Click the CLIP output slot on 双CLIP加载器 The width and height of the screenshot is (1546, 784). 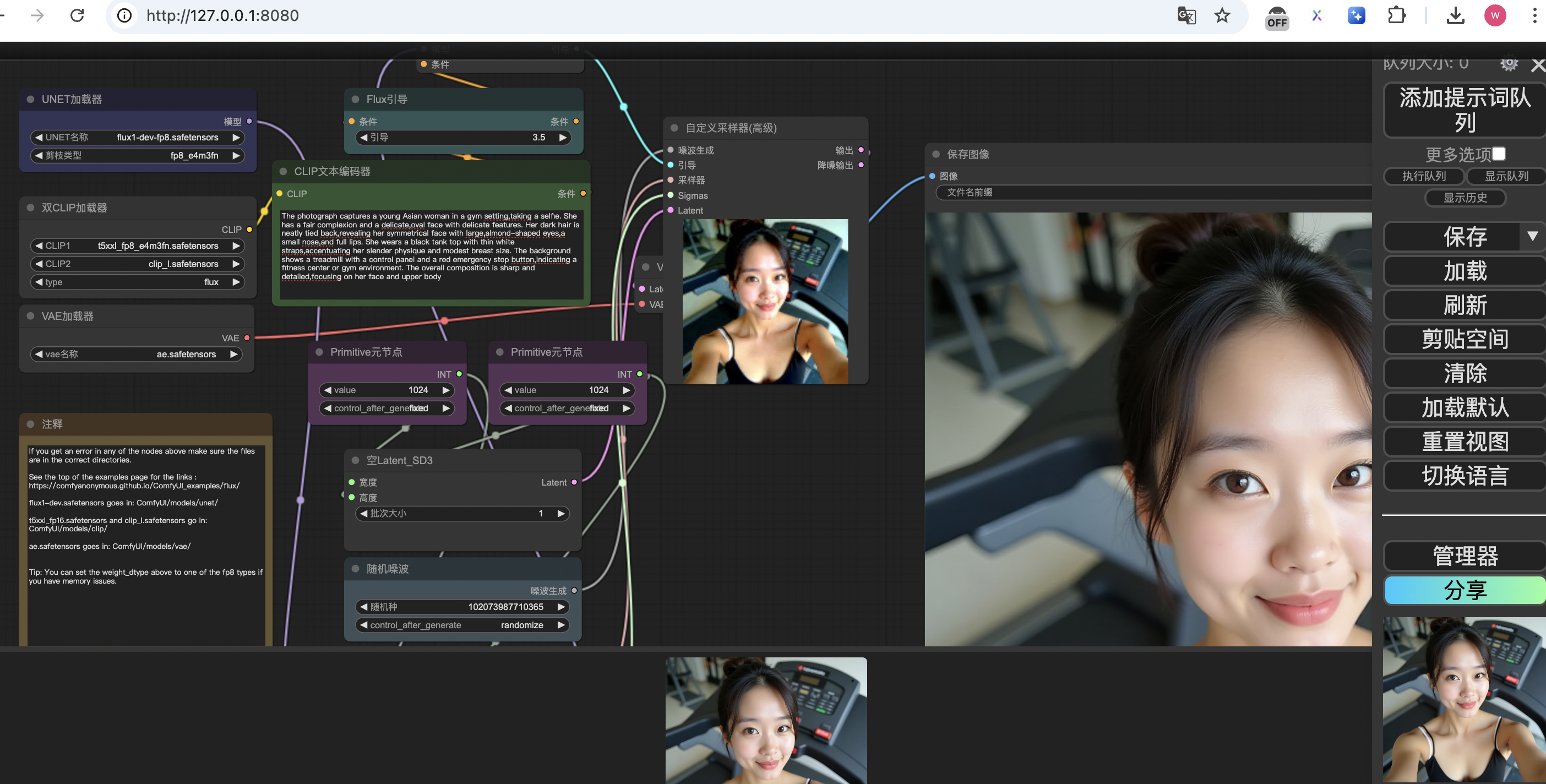click(x=249, y=230)
